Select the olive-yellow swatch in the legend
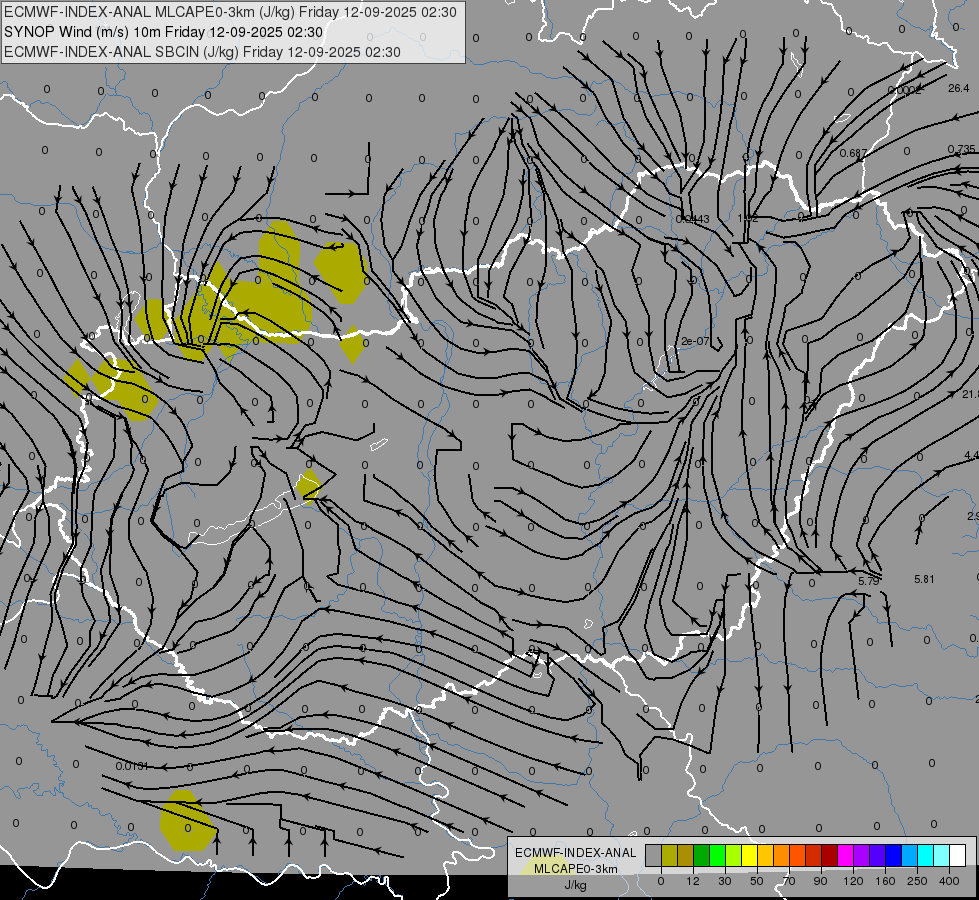979x900 pixels. (x=670, y=855)
